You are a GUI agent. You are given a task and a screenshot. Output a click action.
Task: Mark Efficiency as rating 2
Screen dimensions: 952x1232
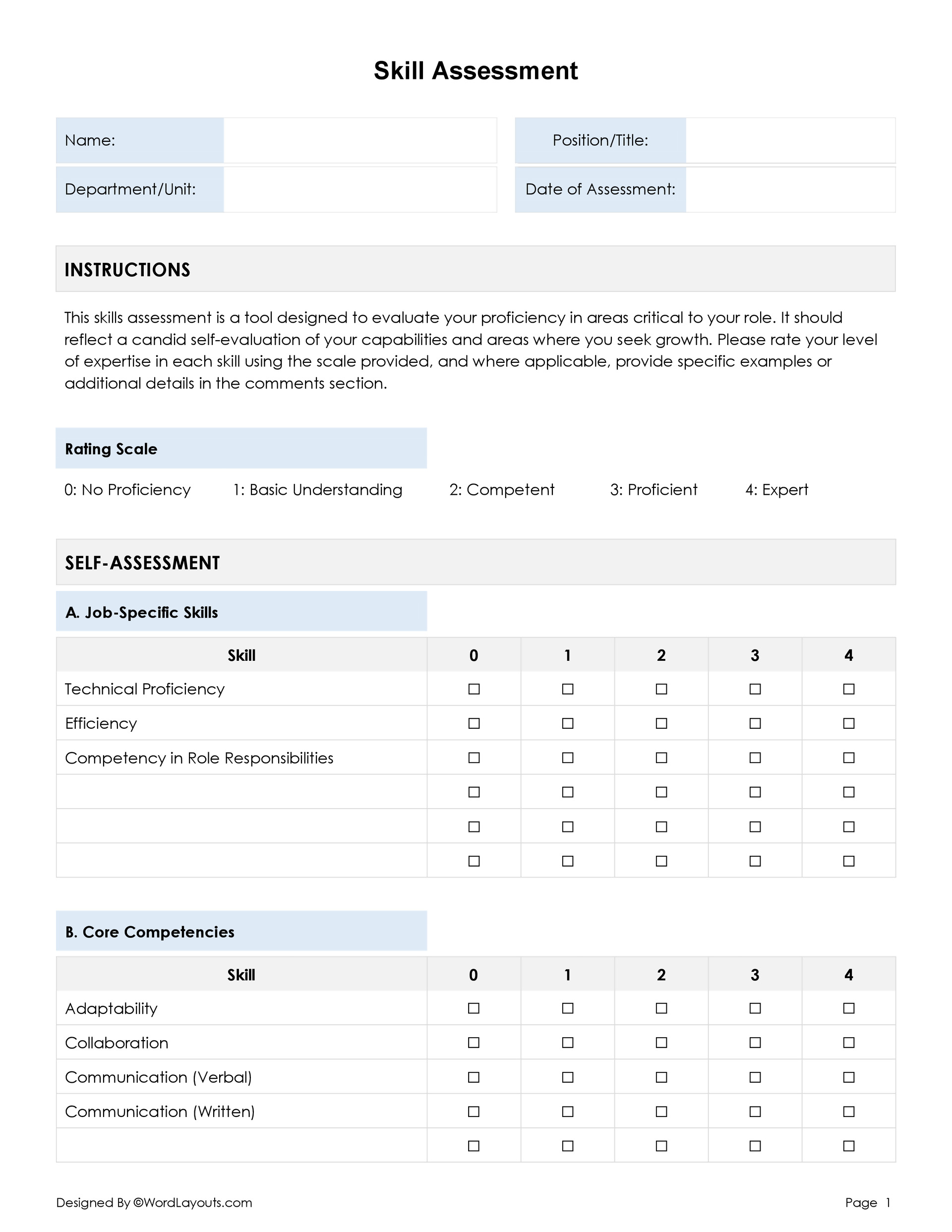(x=661, y=723)
